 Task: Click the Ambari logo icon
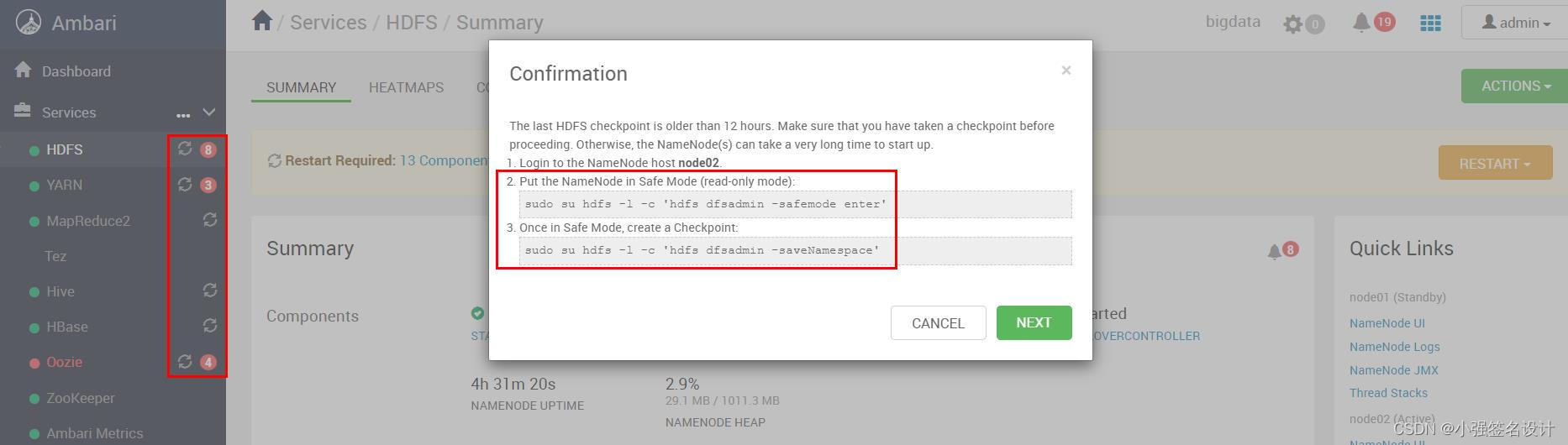[29, 23]
